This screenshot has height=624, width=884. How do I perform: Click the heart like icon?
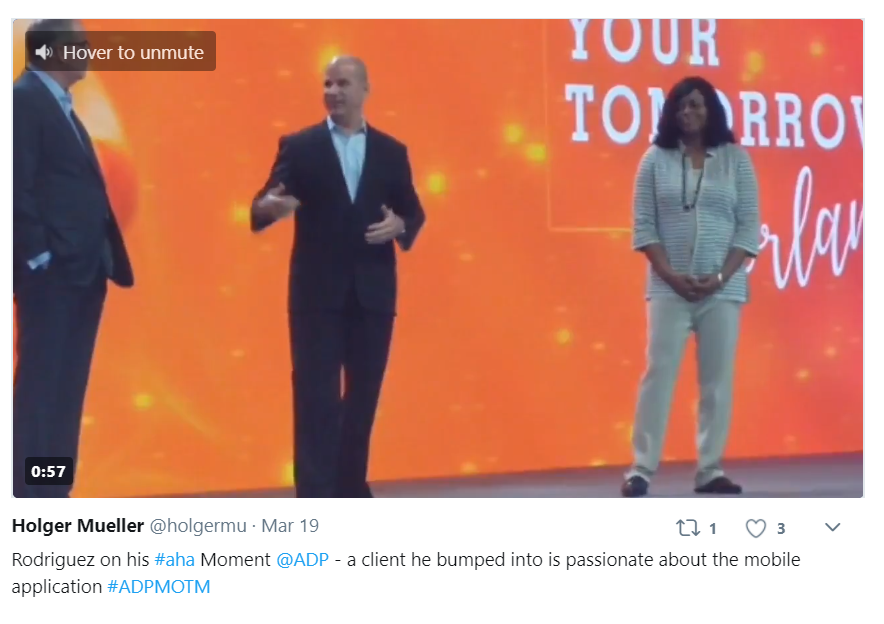[755, 528]
